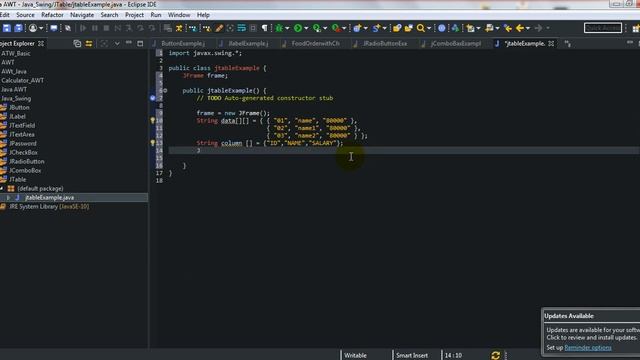Image resolution: width=640 pixels, height=360 pixels.
Task: Click Reminder options link in updates popup
Action: 588,348
